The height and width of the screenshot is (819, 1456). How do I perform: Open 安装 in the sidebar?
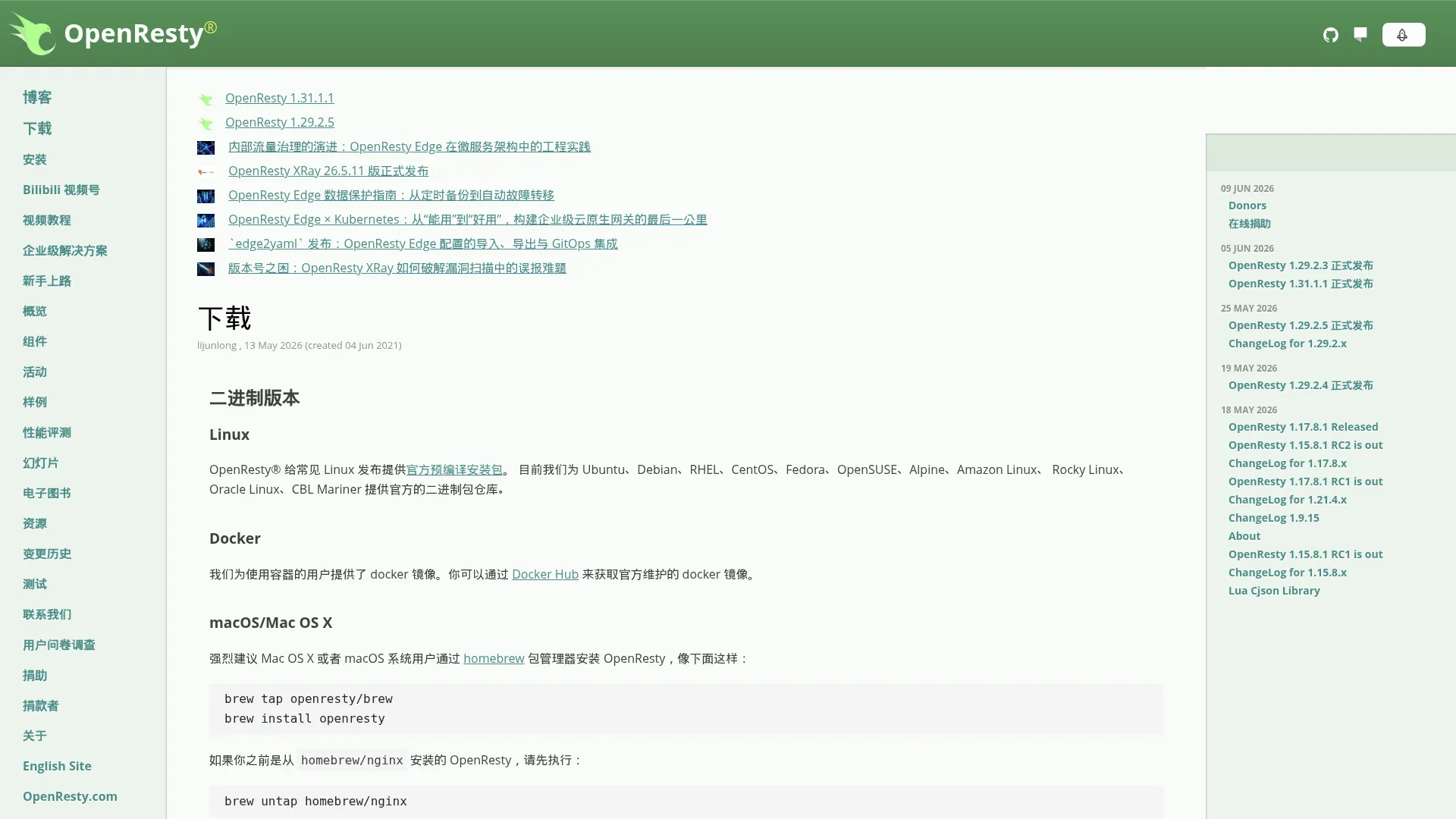pyautogui.click(x=35, y=159)
